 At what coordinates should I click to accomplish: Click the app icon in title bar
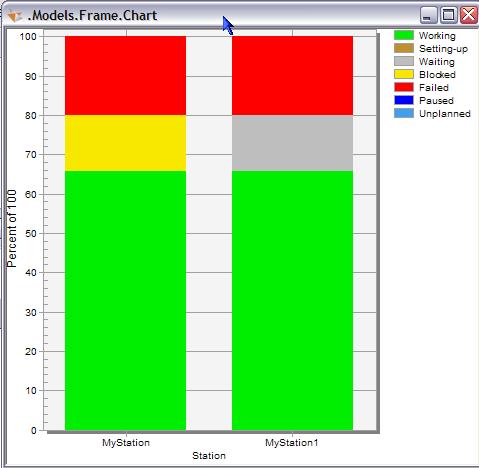click(15, 15)
